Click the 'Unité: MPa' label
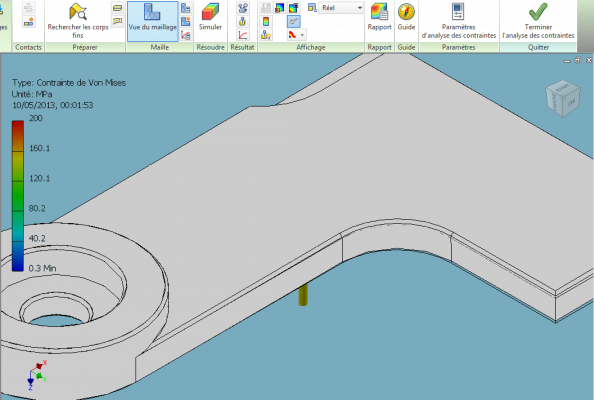Viewport: 594px width, 400px height. point(32,94)
